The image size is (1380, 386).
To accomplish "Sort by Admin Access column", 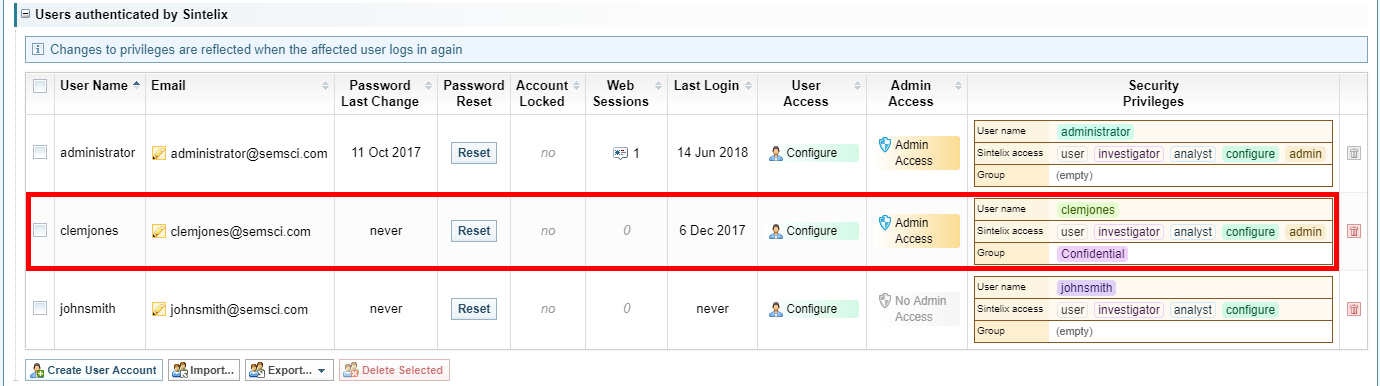I will pyautogui.click(x=916, y=93).
